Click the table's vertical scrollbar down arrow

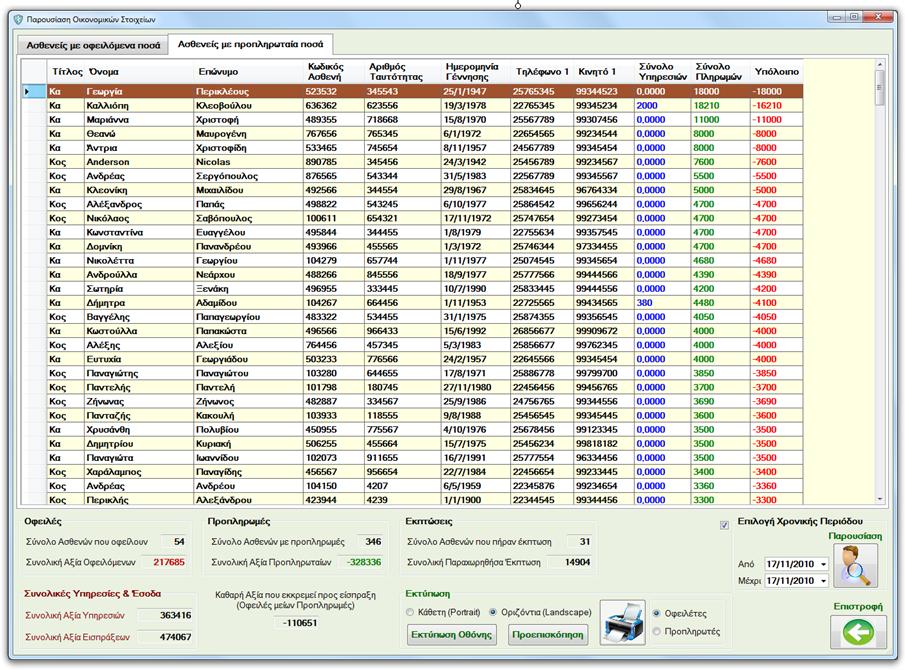[880, 498]
